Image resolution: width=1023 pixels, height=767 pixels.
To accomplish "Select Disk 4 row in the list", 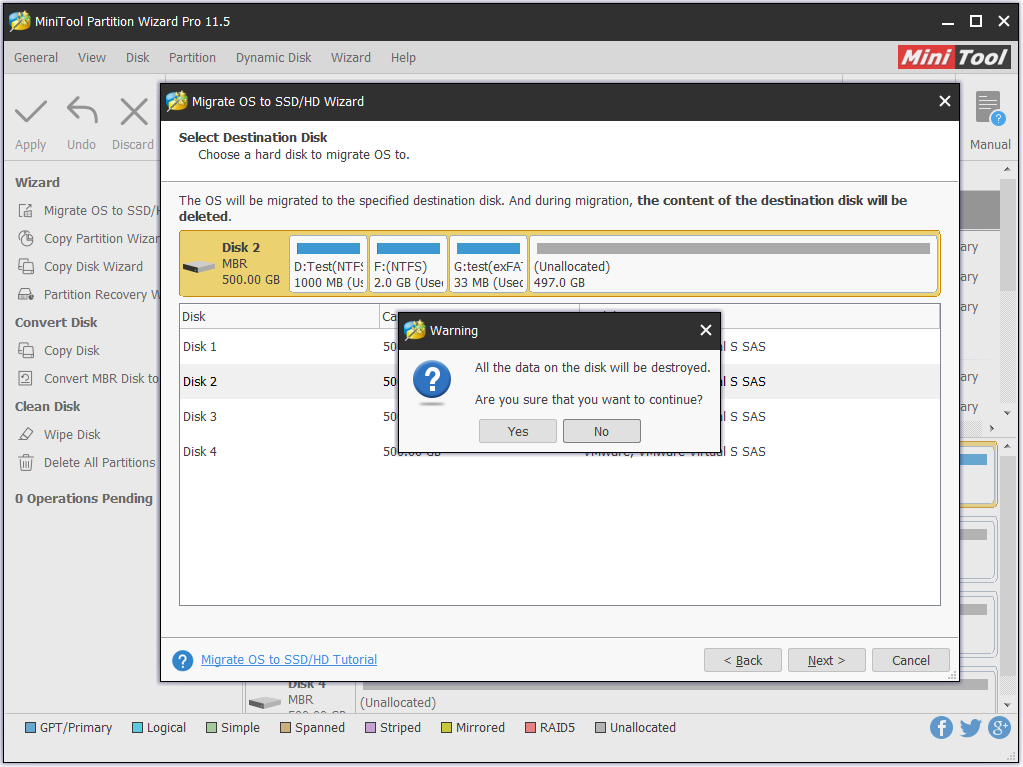I will pos(559,451).
